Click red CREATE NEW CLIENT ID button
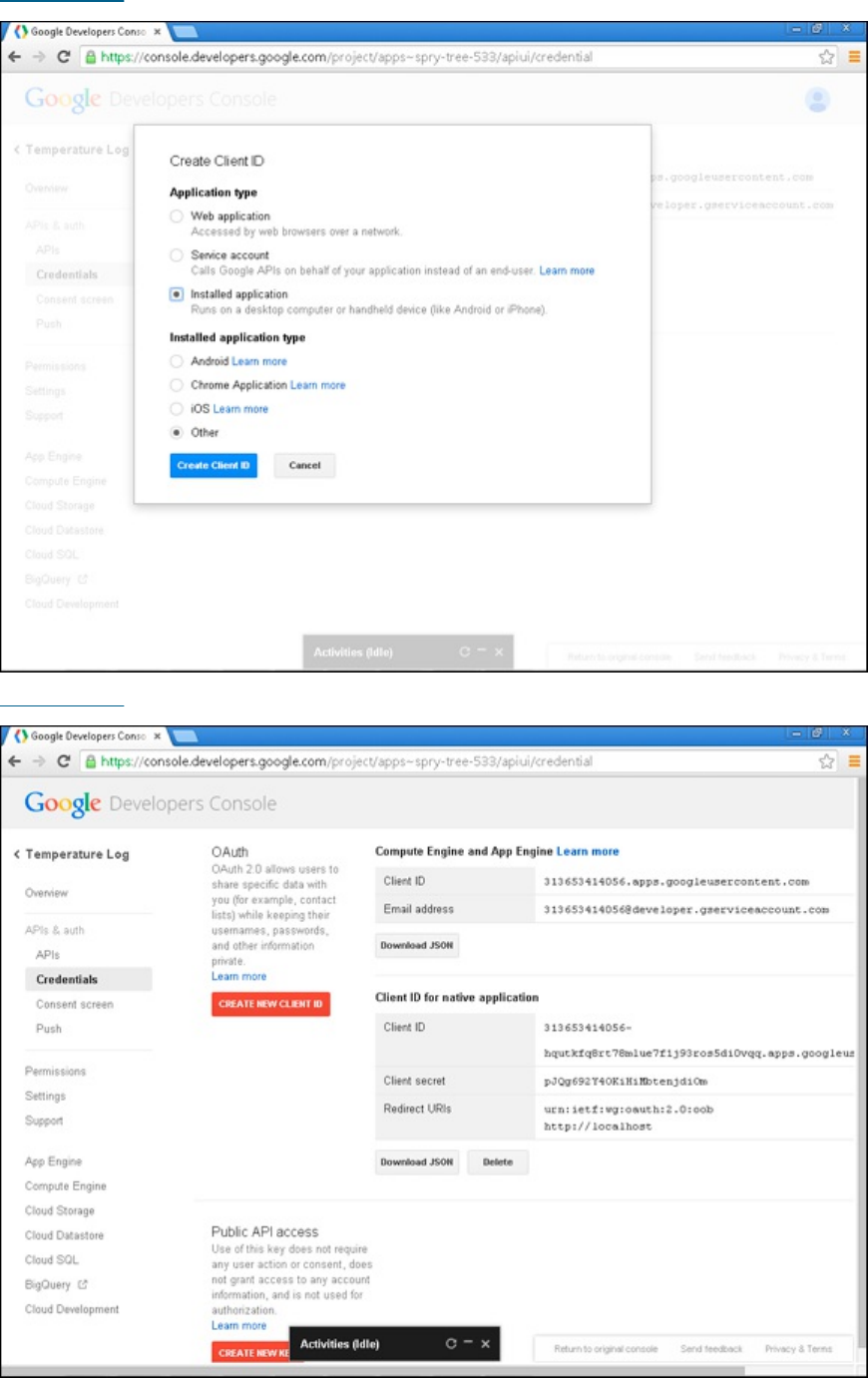 [270, 1004]
